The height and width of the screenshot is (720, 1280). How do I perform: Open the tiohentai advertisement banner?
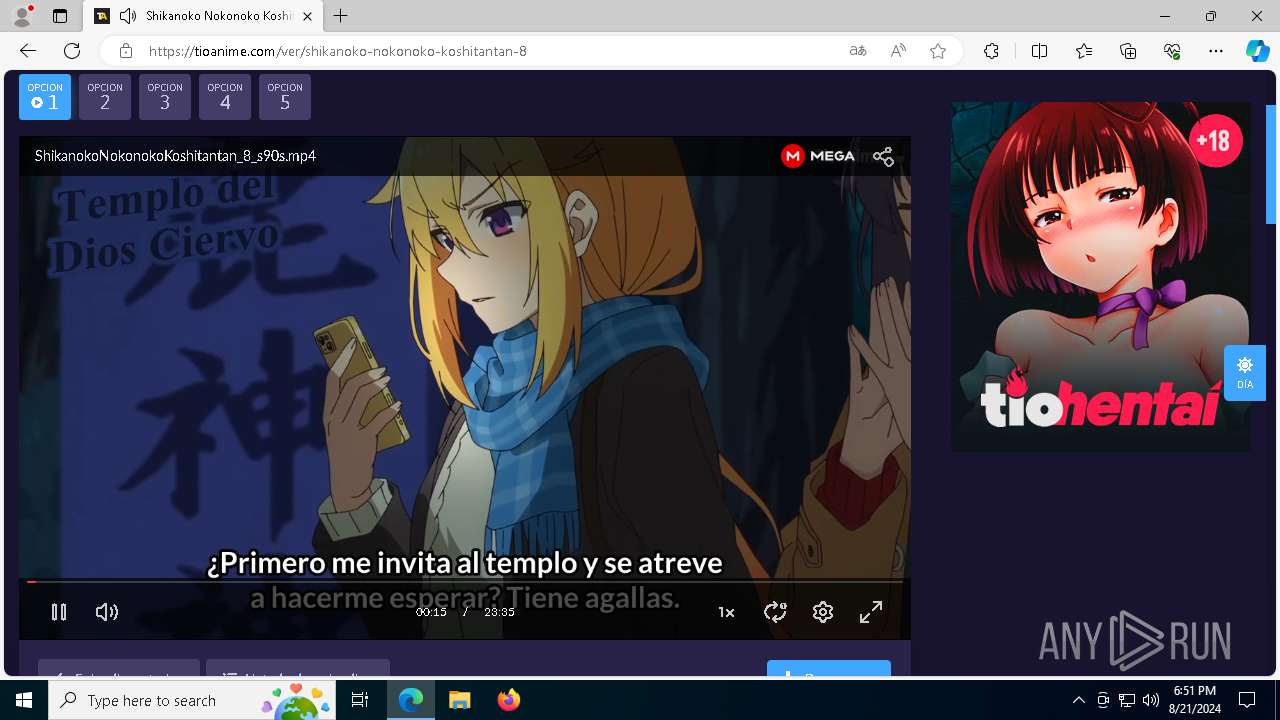tap(1101, 276)
